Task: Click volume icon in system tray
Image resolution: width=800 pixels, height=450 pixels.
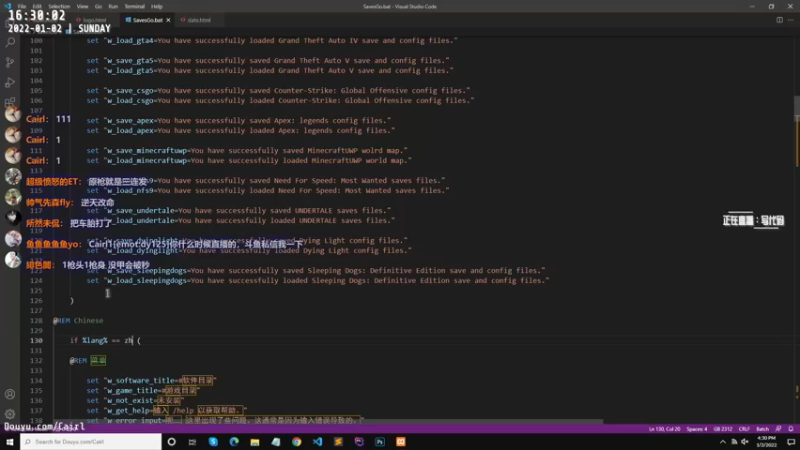Action: 745,442
